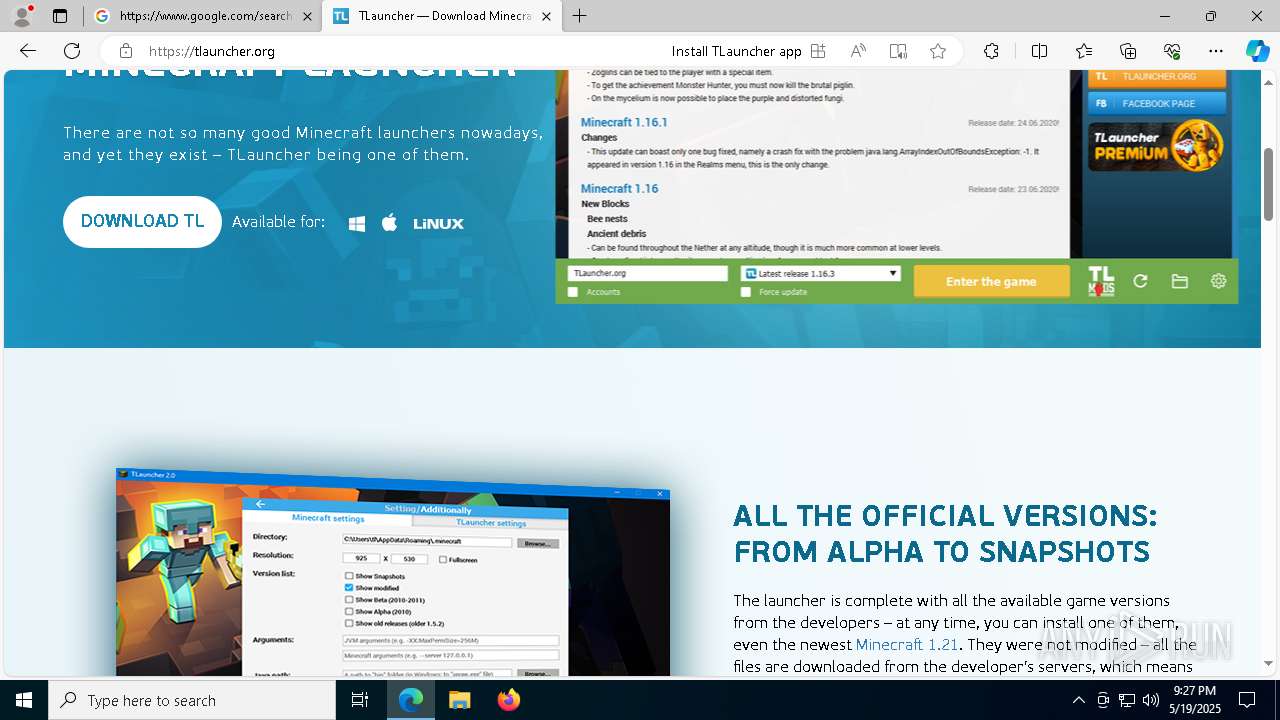Open the Windows Start menu
This screenshot has width=1280, height=720.
point(24,700)
